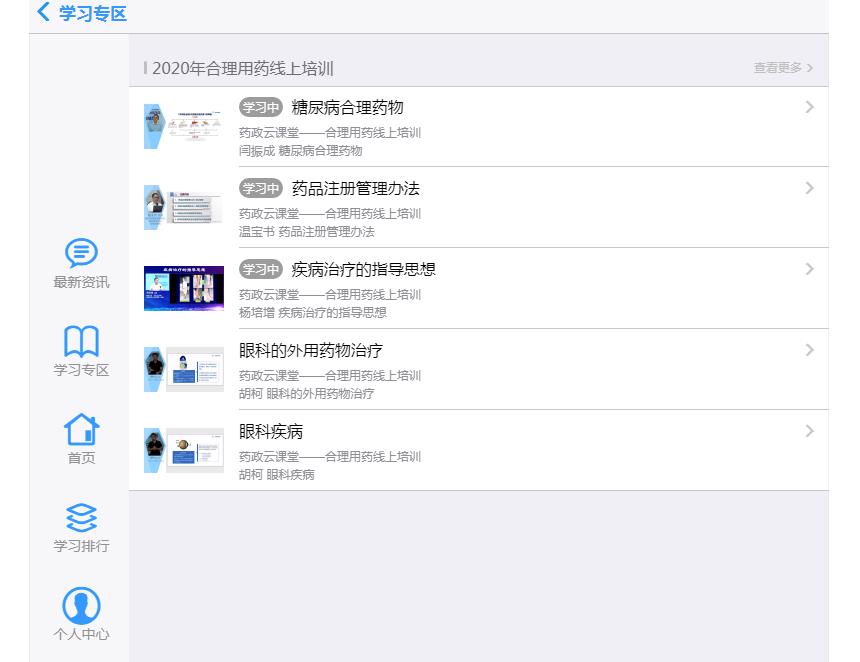Open the 疾病治疗的指导思想 video thumbnail
This screenshot has width=860, height=662.
[x=184, y=289]
